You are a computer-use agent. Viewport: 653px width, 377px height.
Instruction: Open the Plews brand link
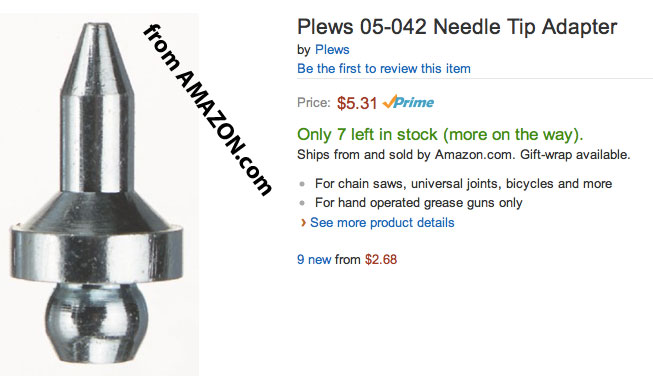(332, 50)
